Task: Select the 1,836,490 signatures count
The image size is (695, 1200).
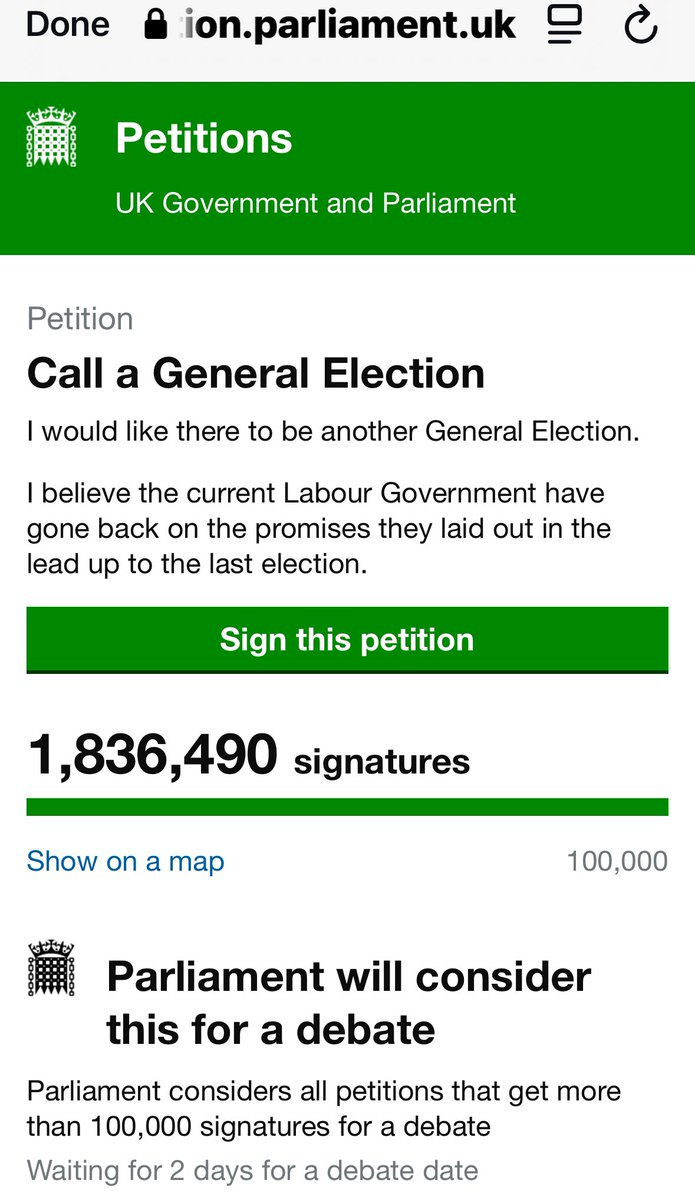Action: 248,755
